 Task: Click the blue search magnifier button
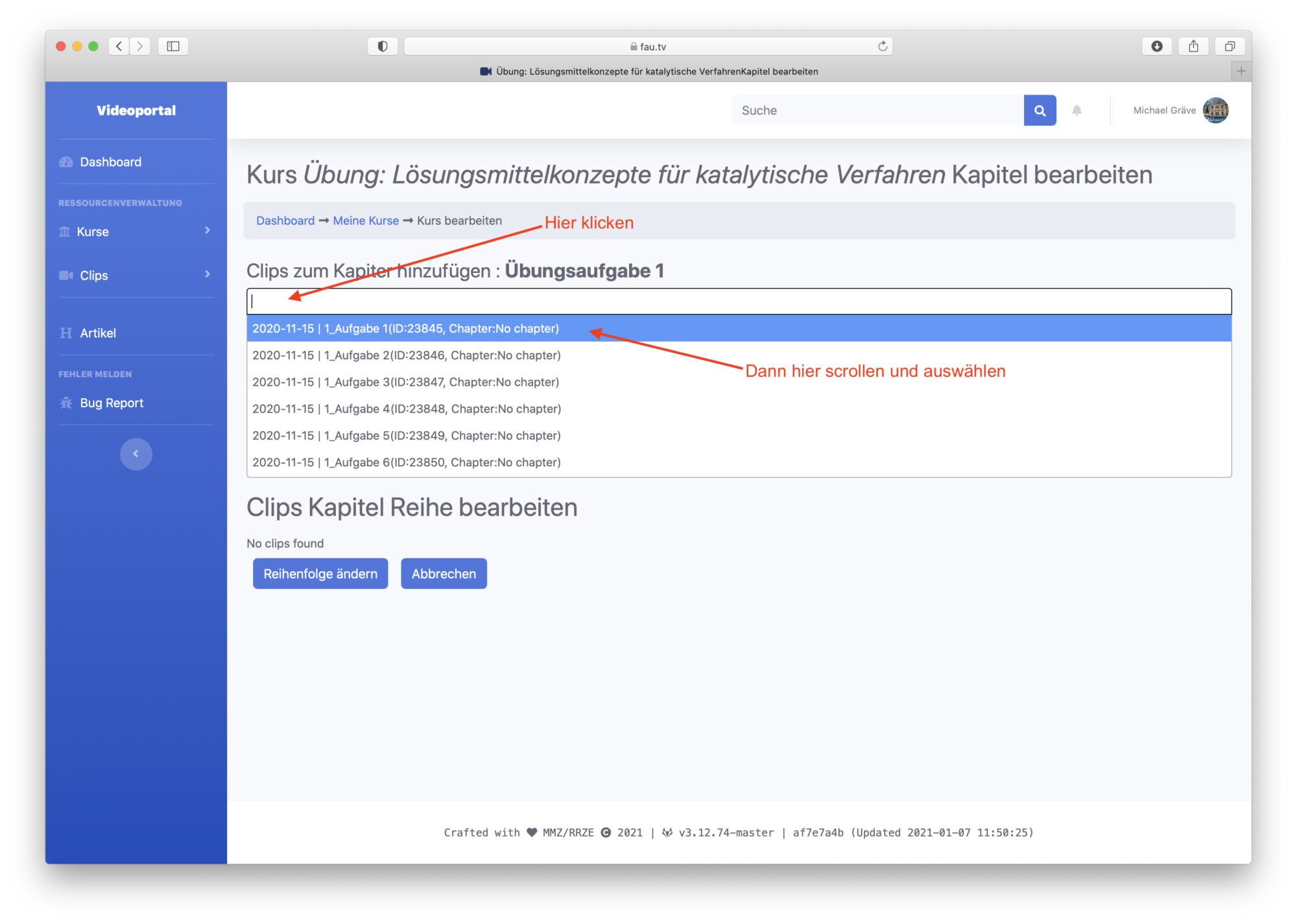pyautogui.click(x=1040, y=110)
